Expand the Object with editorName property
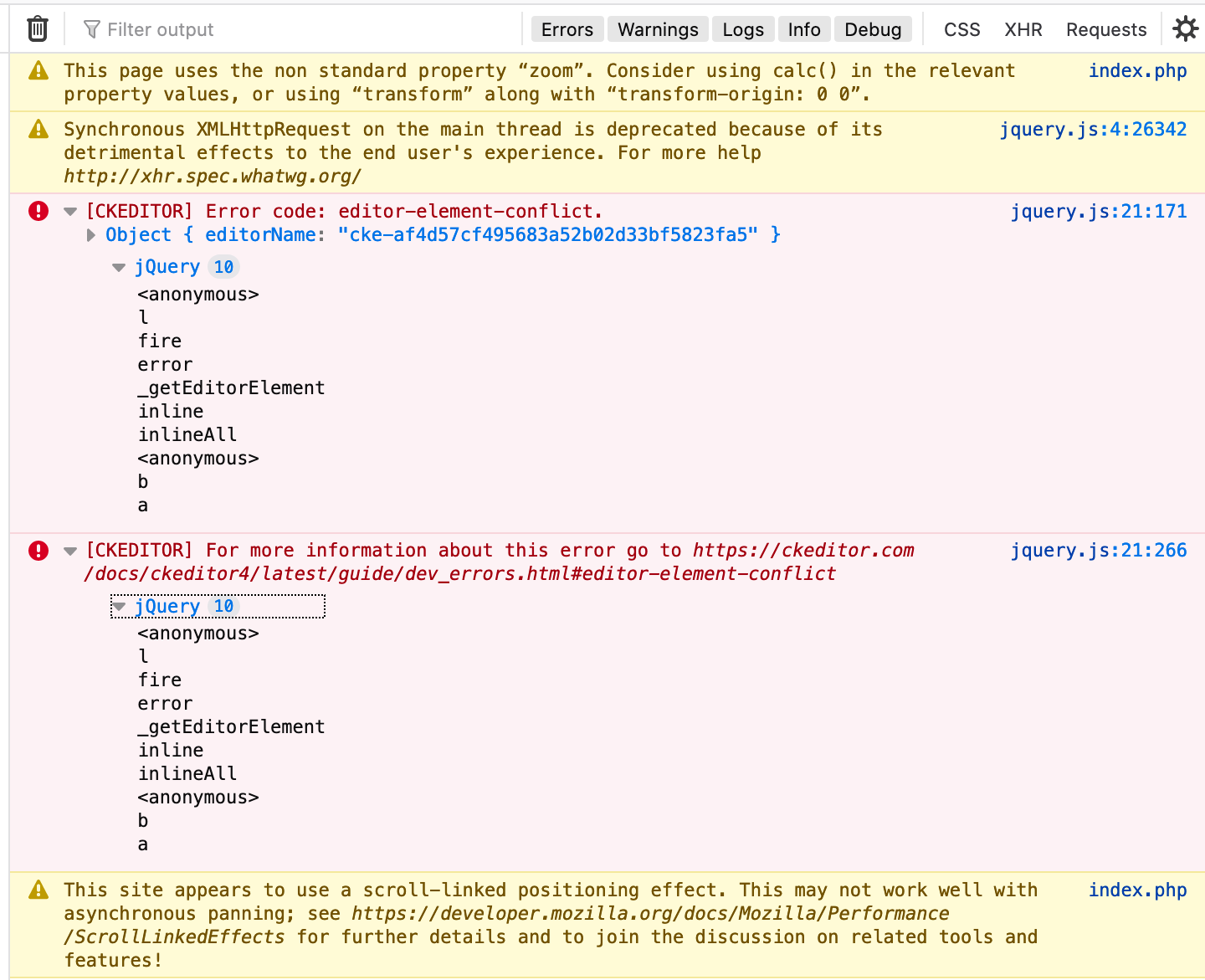Viewport: 1205px width, 980px height. [x=90, y=235]
